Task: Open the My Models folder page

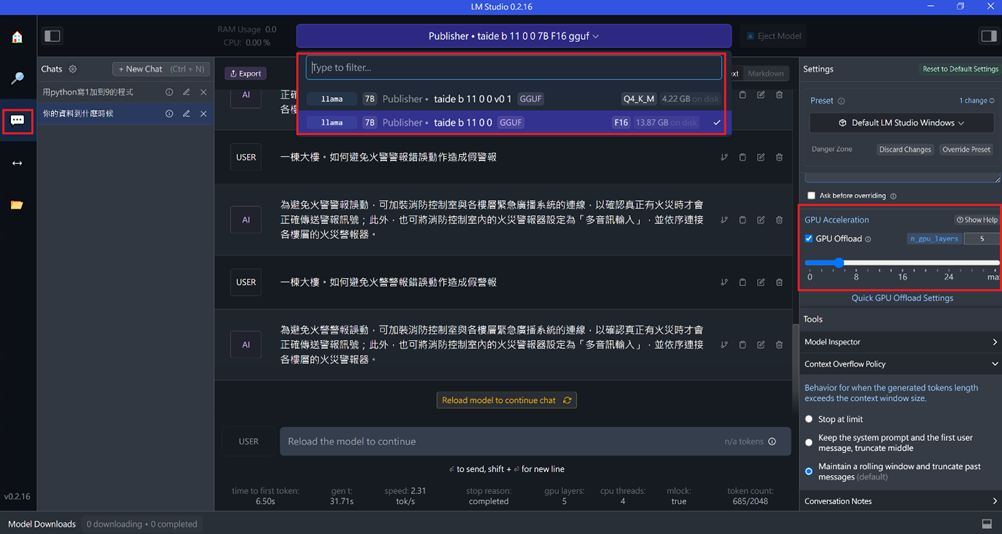Action: tap(17, 205)
